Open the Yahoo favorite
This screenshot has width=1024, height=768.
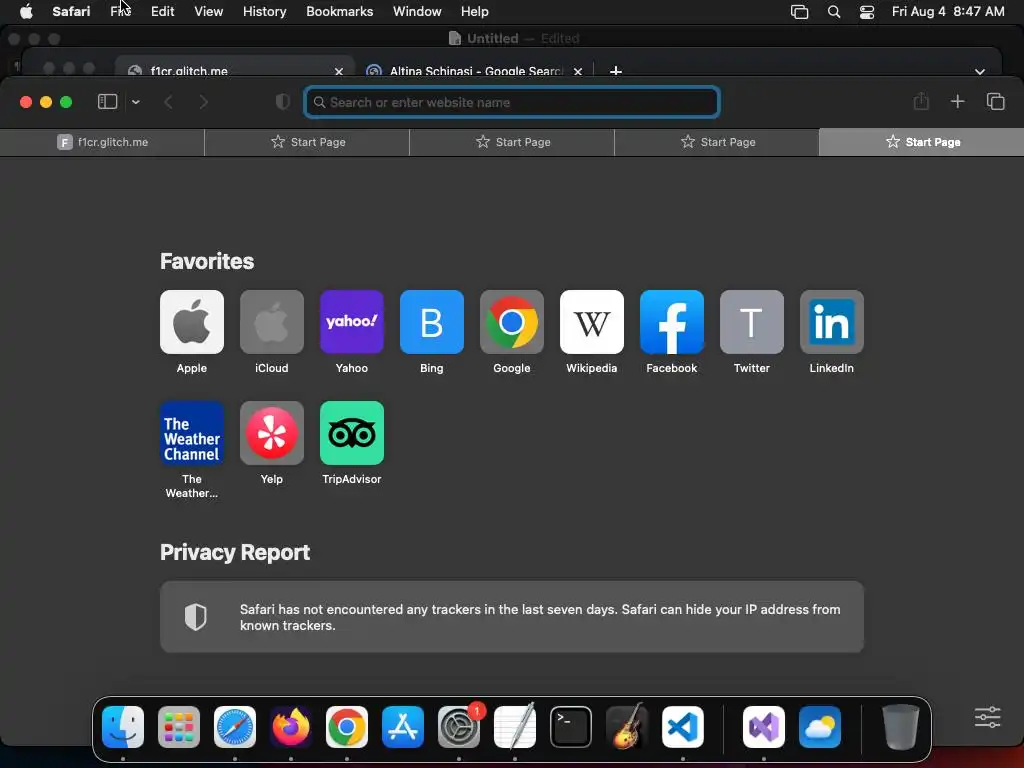click(351, 322)
